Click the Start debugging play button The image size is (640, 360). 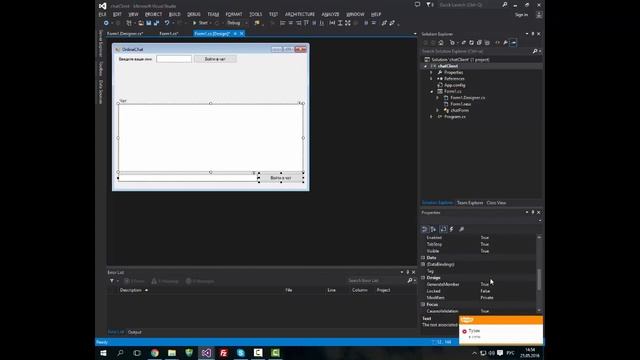[x=195, y=23]
